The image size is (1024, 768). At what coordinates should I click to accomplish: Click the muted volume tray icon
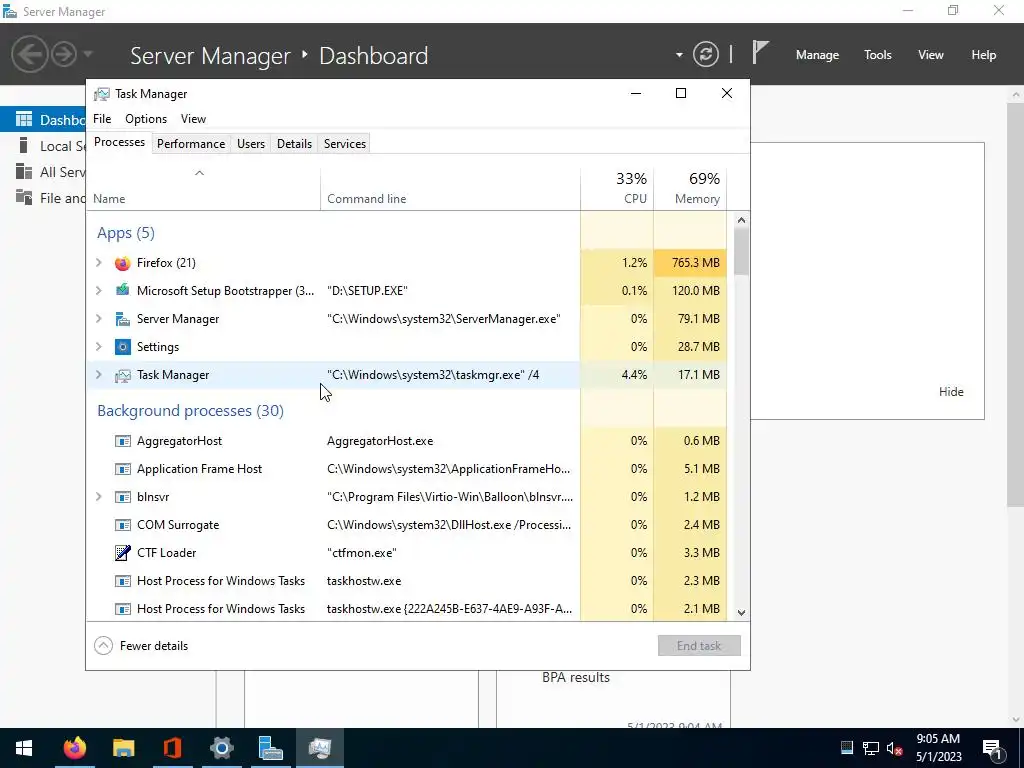895,748
